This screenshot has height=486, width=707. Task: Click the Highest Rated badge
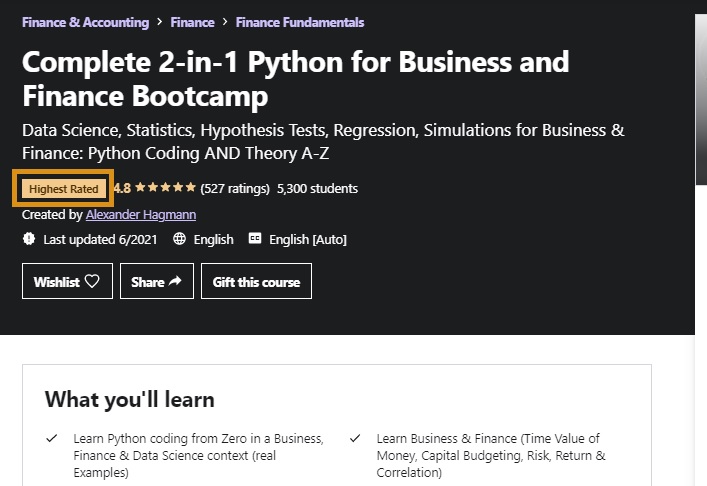click(x=64, y=188)
